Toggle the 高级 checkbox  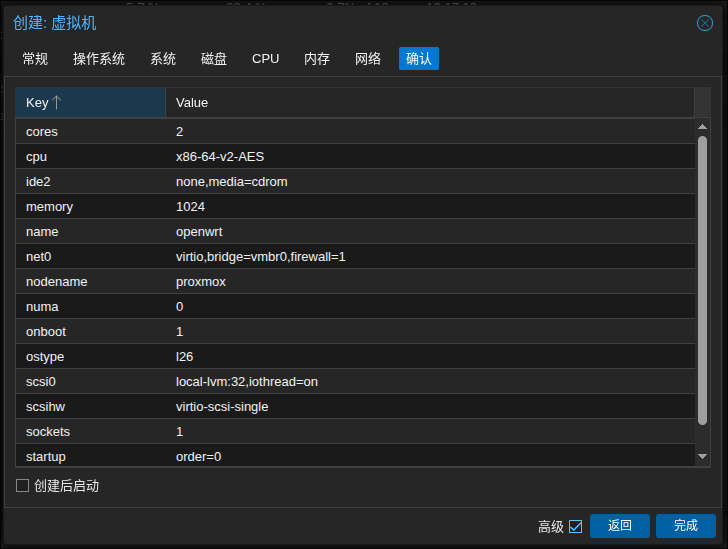(575, 527)
